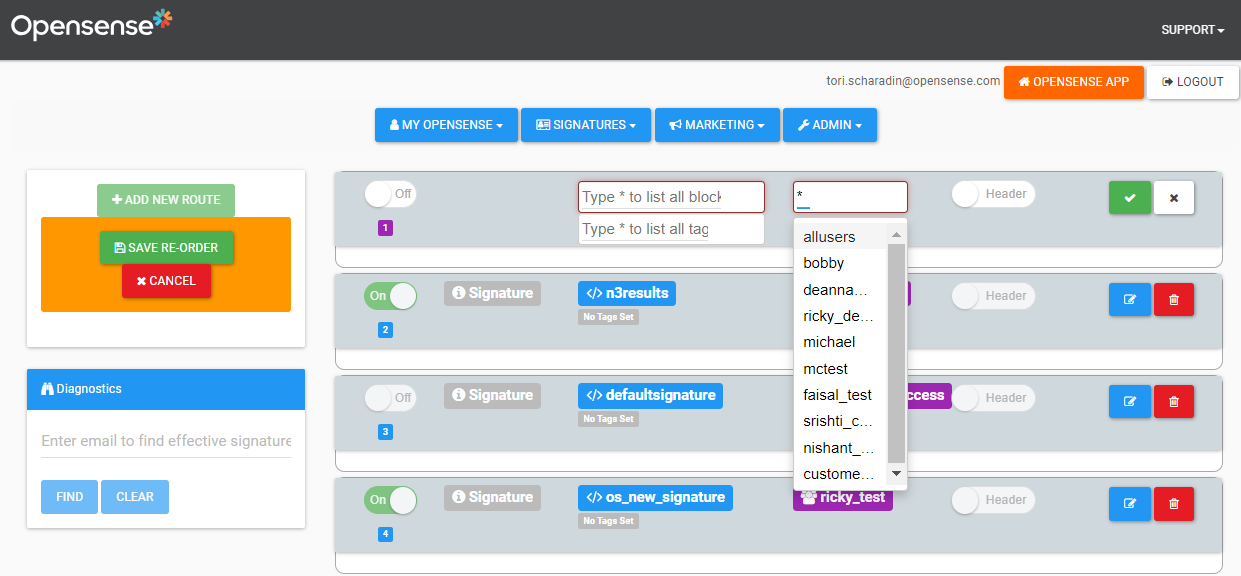Choose bobby in the dropdown list

(x=840, y=263)
